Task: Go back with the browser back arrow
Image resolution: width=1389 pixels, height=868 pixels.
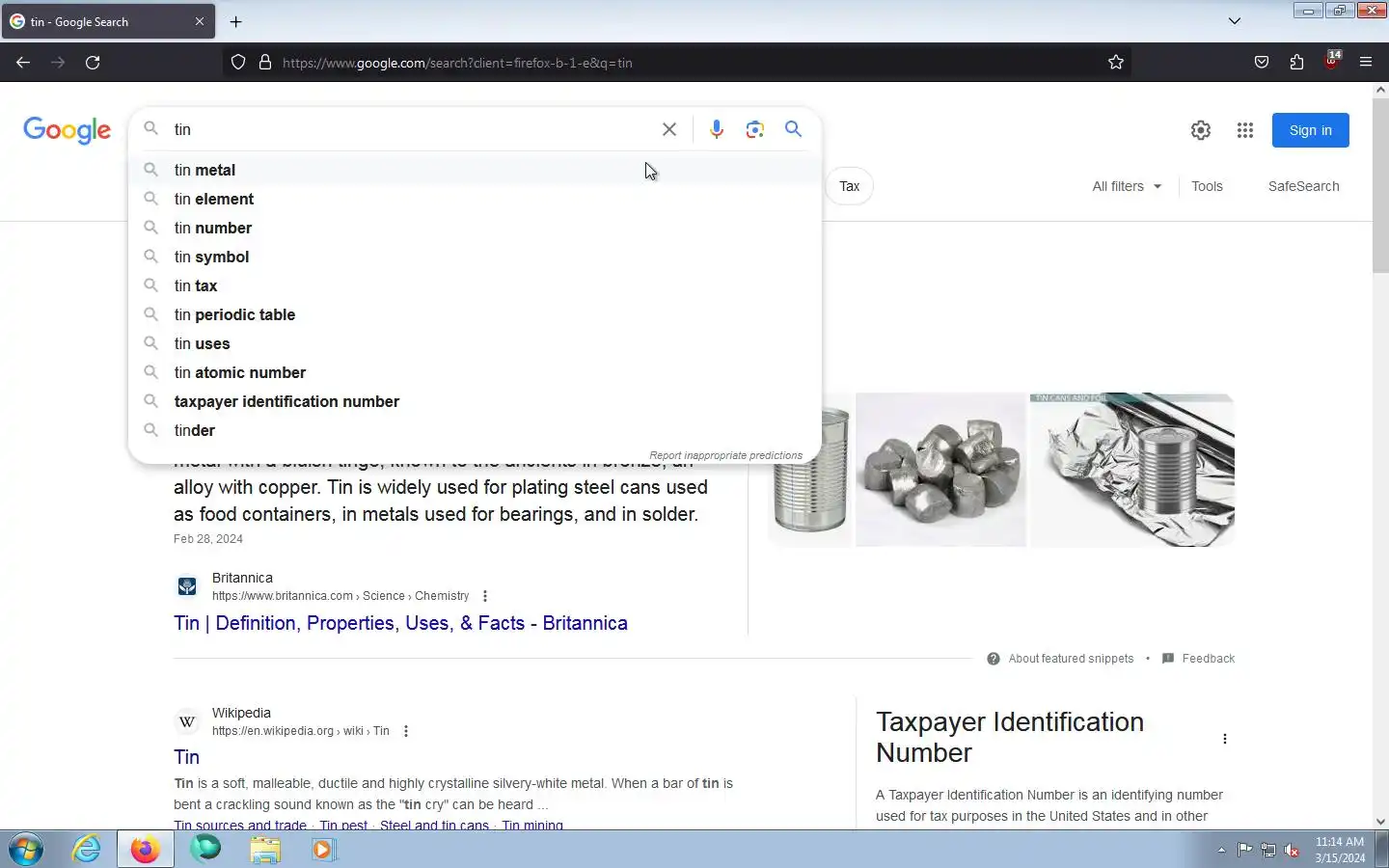Action: [23, 63]
